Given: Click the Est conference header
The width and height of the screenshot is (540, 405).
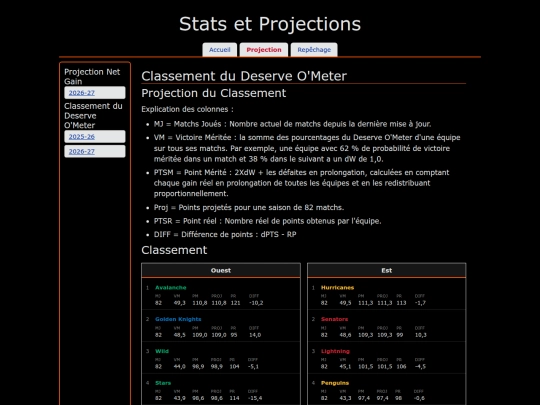Looking at the screenshot, I should pyautogui.click(x=386, y=270).
